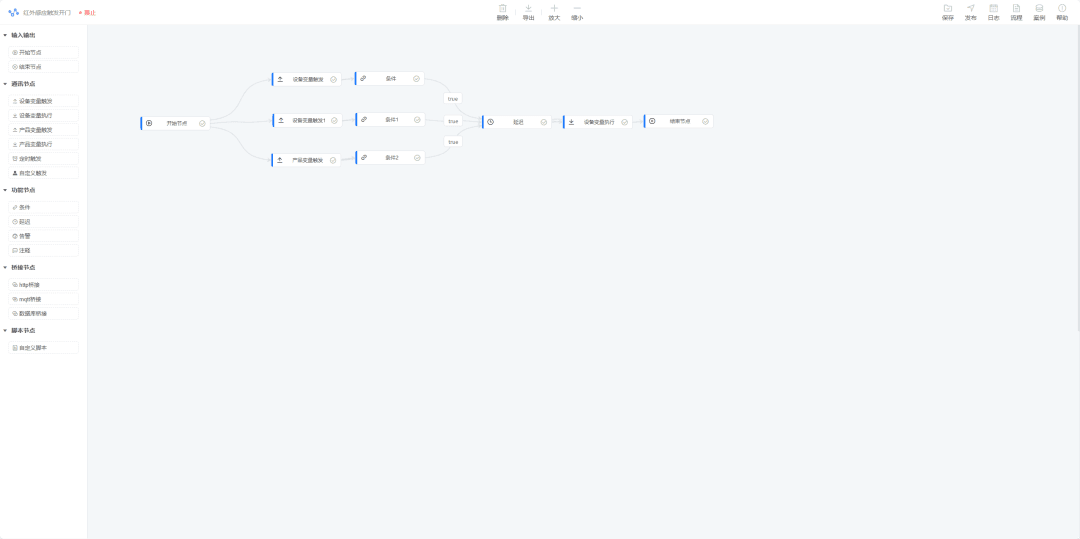Select http桥接 in the sidebar palette
The image size is (1080, 539).
click(x=43, y=284)
